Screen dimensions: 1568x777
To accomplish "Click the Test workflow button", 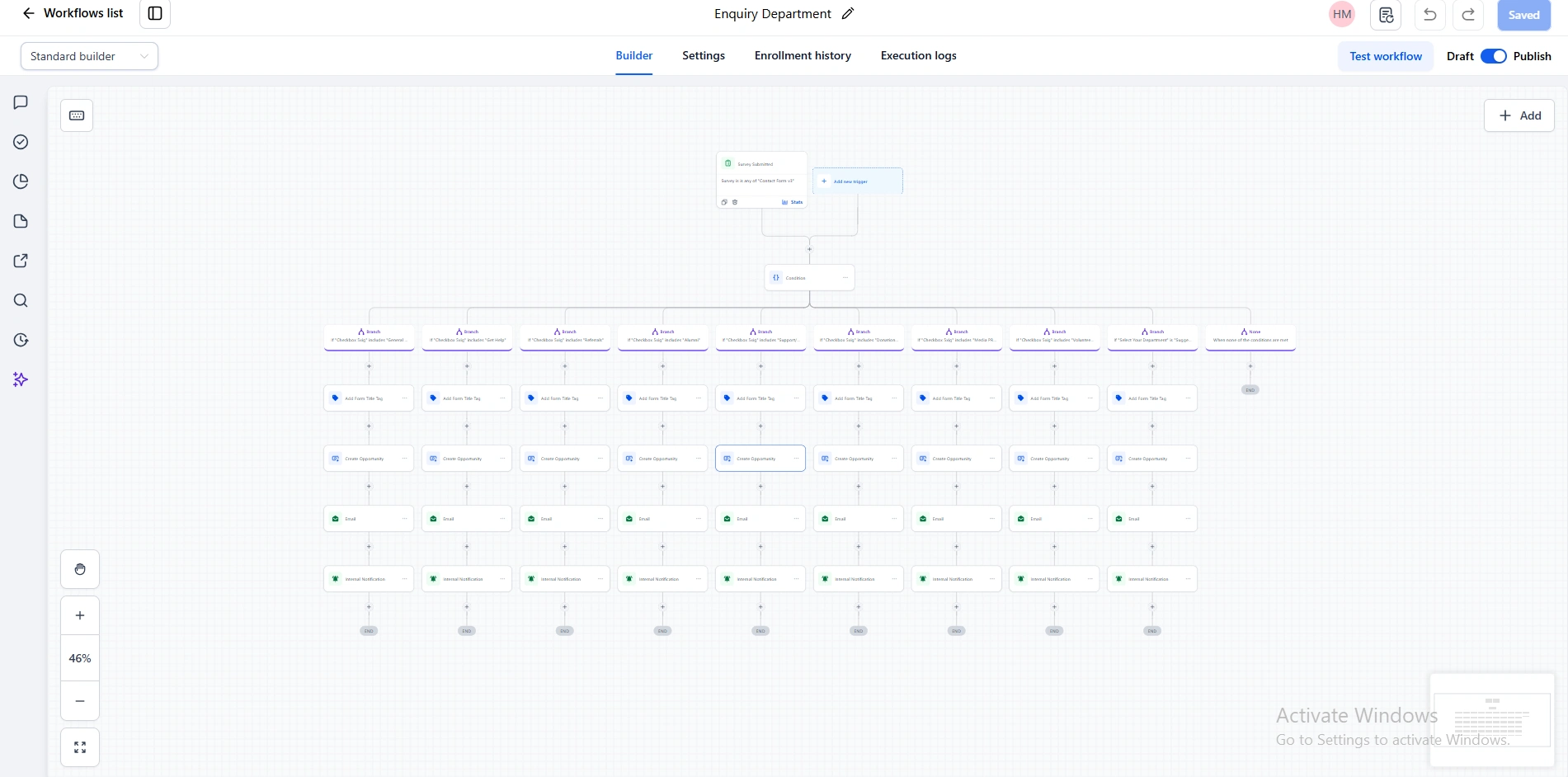I will [x=1386, y=56].
